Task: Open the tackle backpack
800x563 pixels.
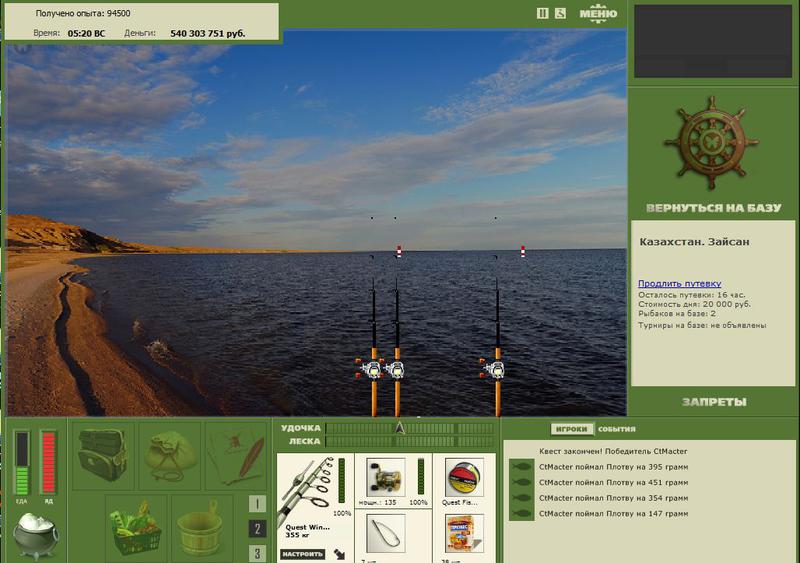Action: pyautogui.click(x=103, y=455)
